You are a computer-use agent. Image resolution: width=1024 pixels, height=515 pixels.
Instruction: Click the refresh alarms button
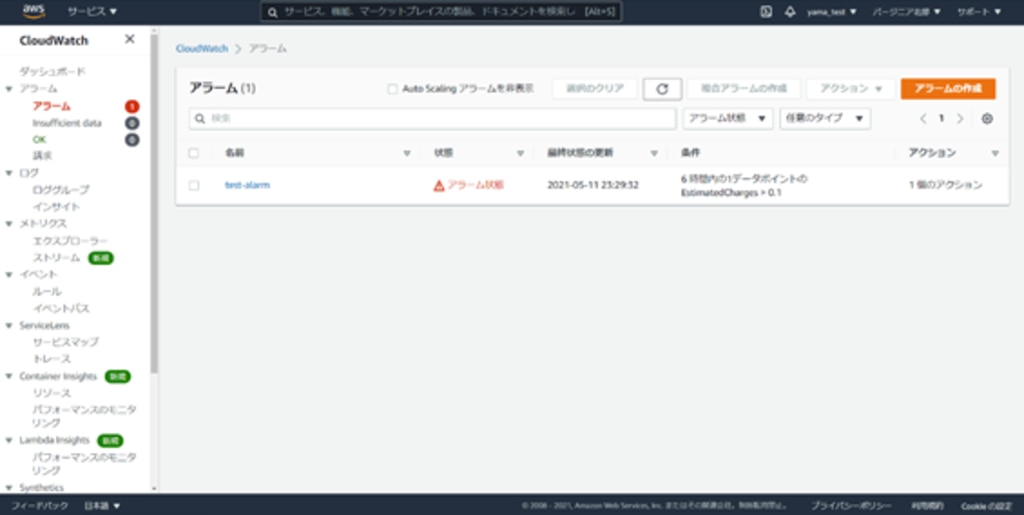662,89
